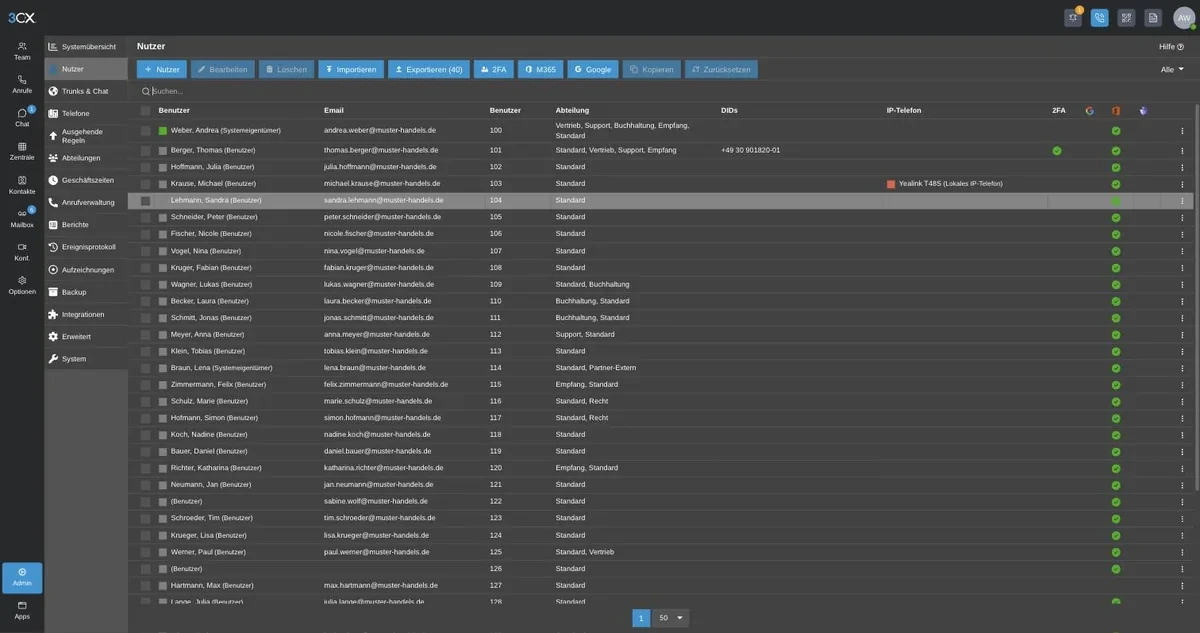Open the AW user avatar menu
The image size is (1200, 633).
(1184, 17)
